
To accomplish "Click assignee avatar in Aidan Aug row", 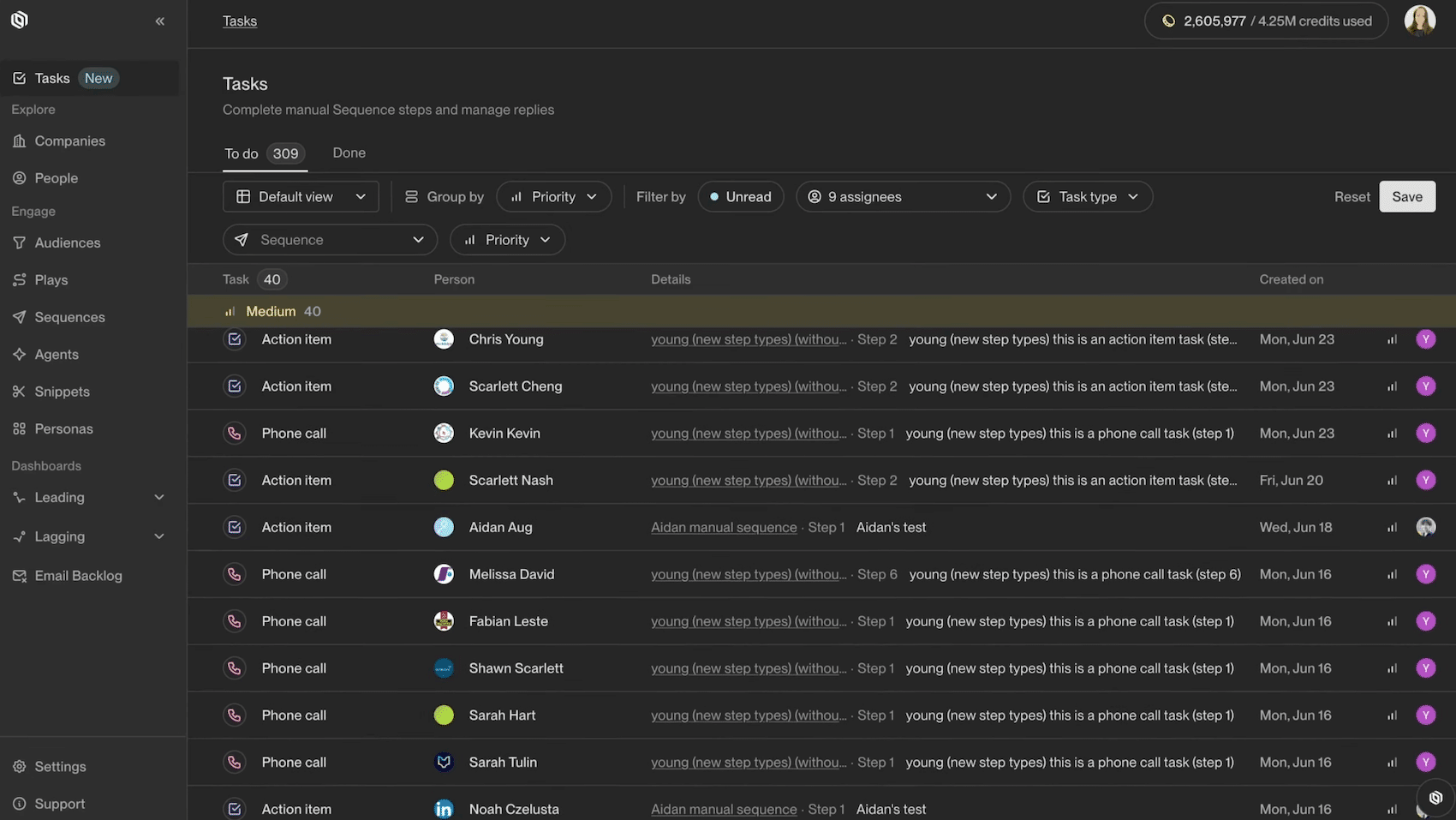I will coord(1426,527).
